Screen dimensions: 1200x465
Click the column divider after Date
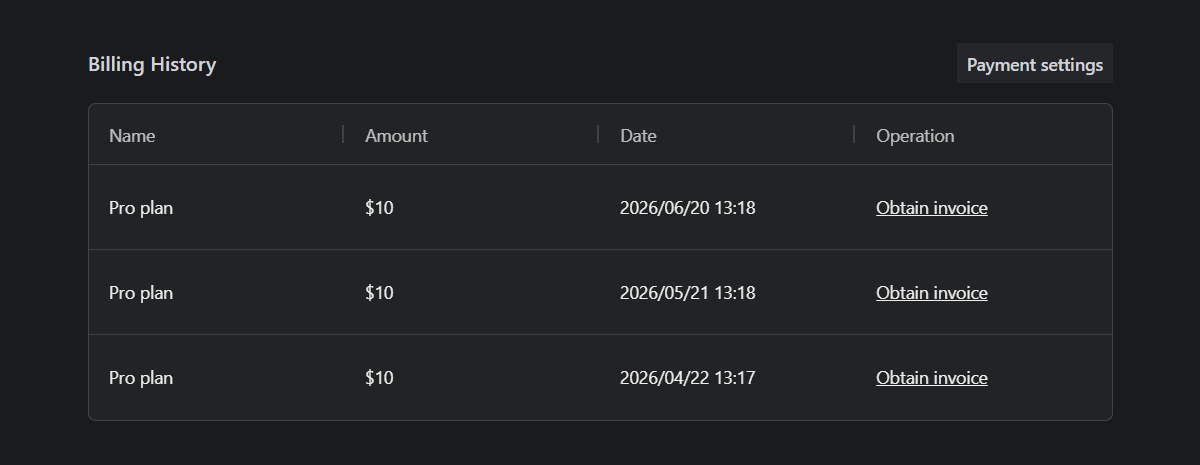coord(854,134)
